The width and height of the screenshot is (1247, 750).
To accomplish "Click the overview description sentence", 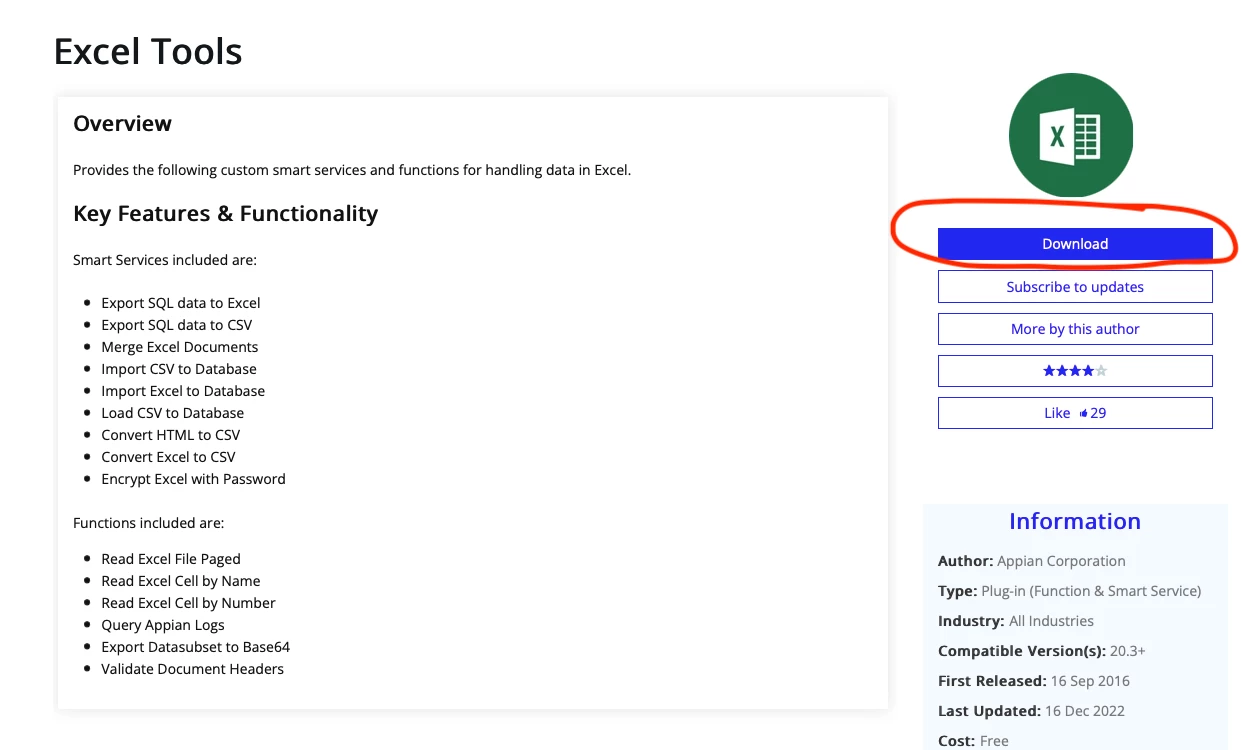I will [x=352, y=170].
